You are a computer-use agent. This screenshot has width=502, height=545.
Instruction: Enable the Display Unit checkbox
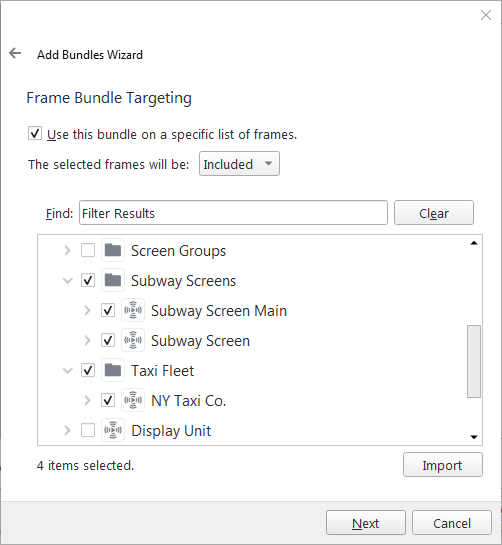[88, 430]
